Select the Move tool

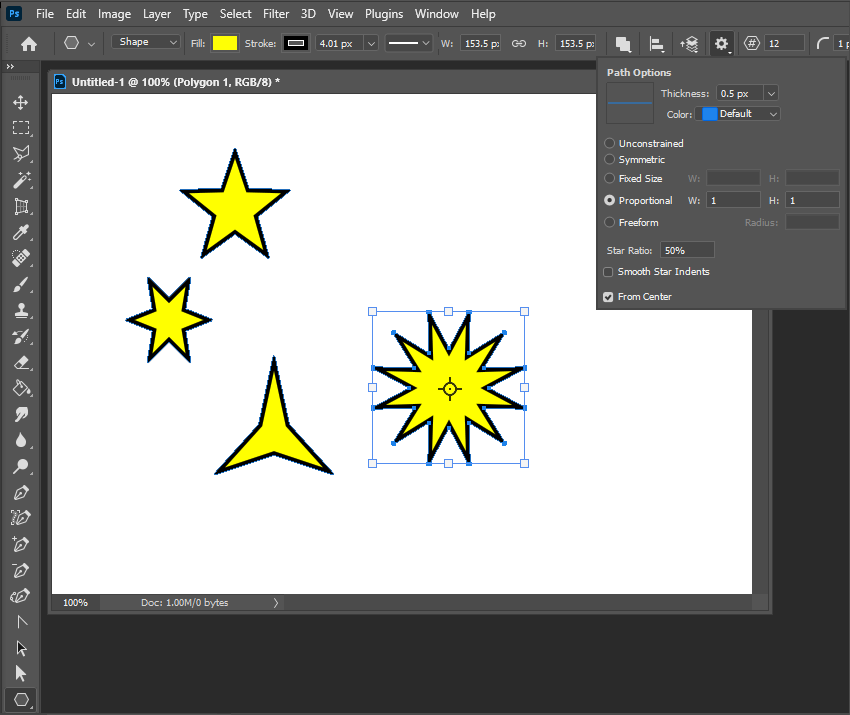(21, 102)
